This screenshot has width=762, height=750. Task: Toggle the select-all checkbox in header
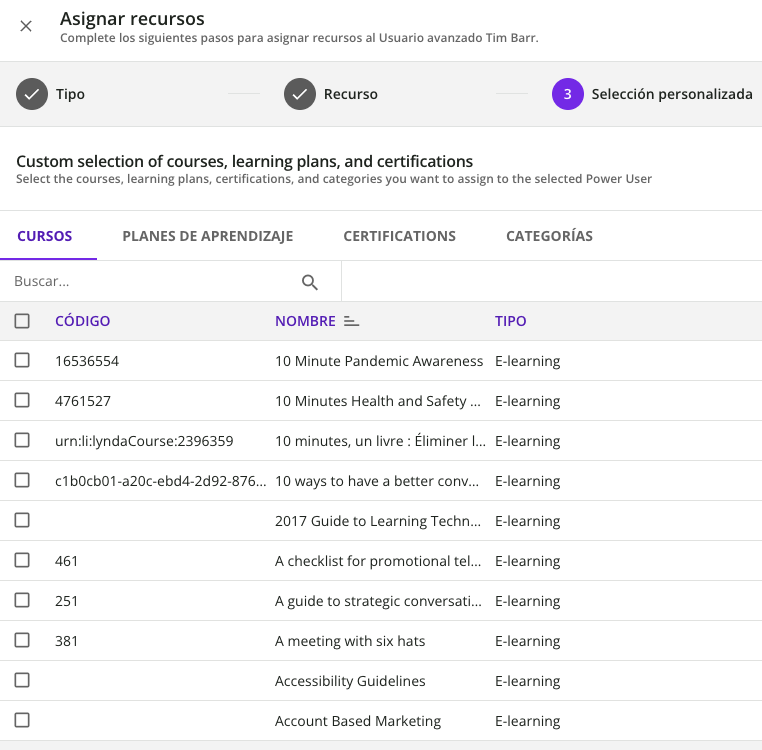tap(22, 321)
